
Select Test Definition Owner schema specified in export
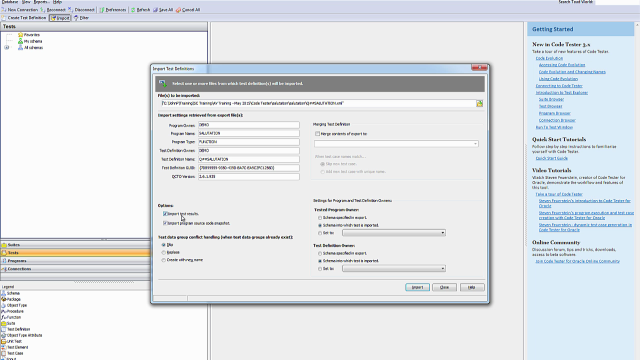[x=320, y=253]
